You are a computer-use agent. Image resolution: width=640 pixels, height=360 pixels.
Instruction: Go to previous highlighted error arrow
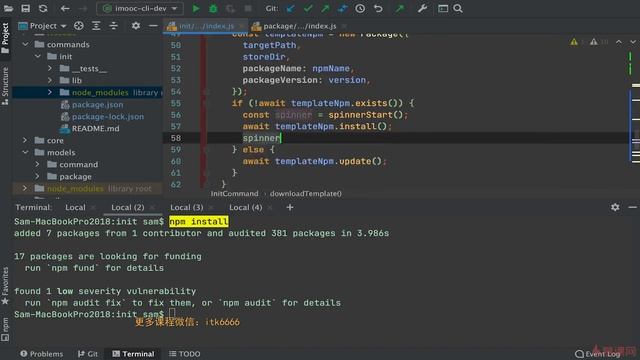[619, 42]
